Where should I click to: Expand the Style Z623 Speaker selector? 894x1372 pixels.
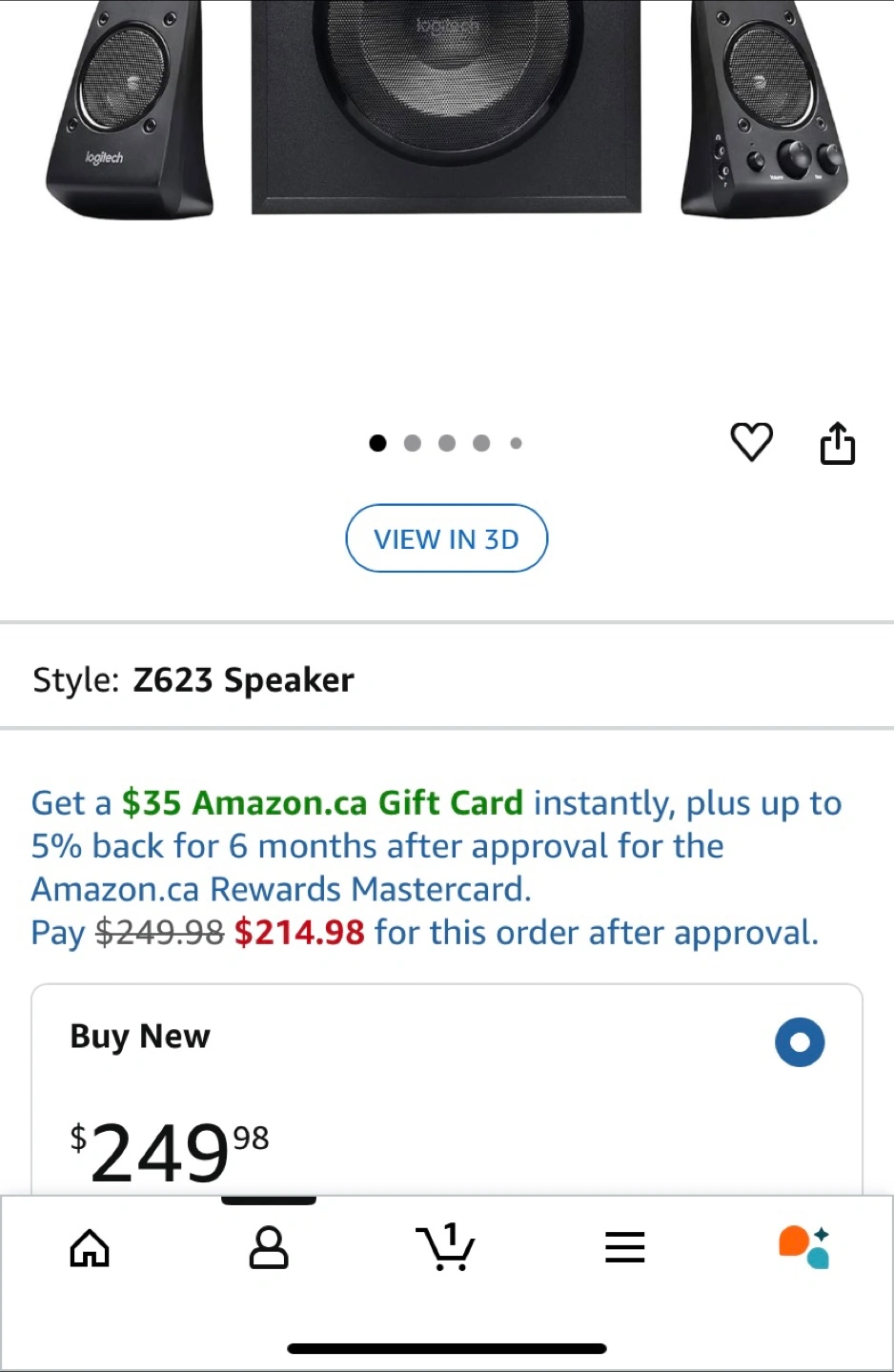[x=193, y=680]
